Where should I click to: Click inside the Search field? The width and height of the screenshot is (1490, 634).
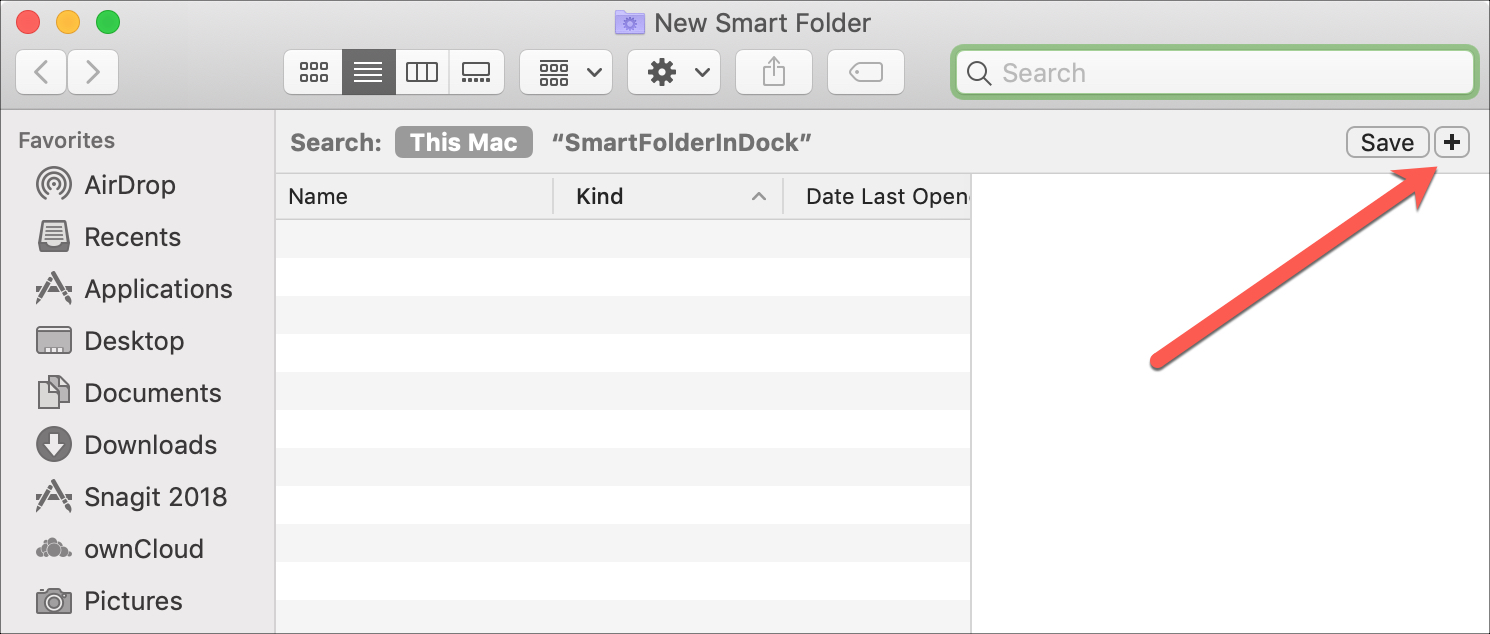[1213, 72]
